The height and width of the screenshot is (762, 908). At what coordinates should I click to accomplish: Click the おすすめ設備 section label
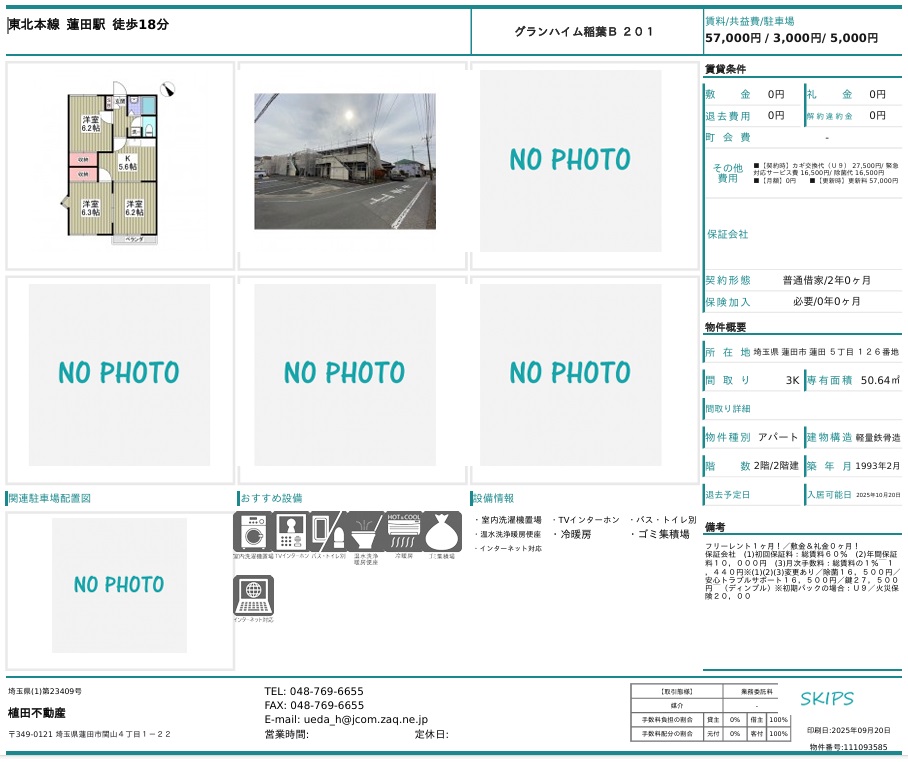[x=271, y=498]
